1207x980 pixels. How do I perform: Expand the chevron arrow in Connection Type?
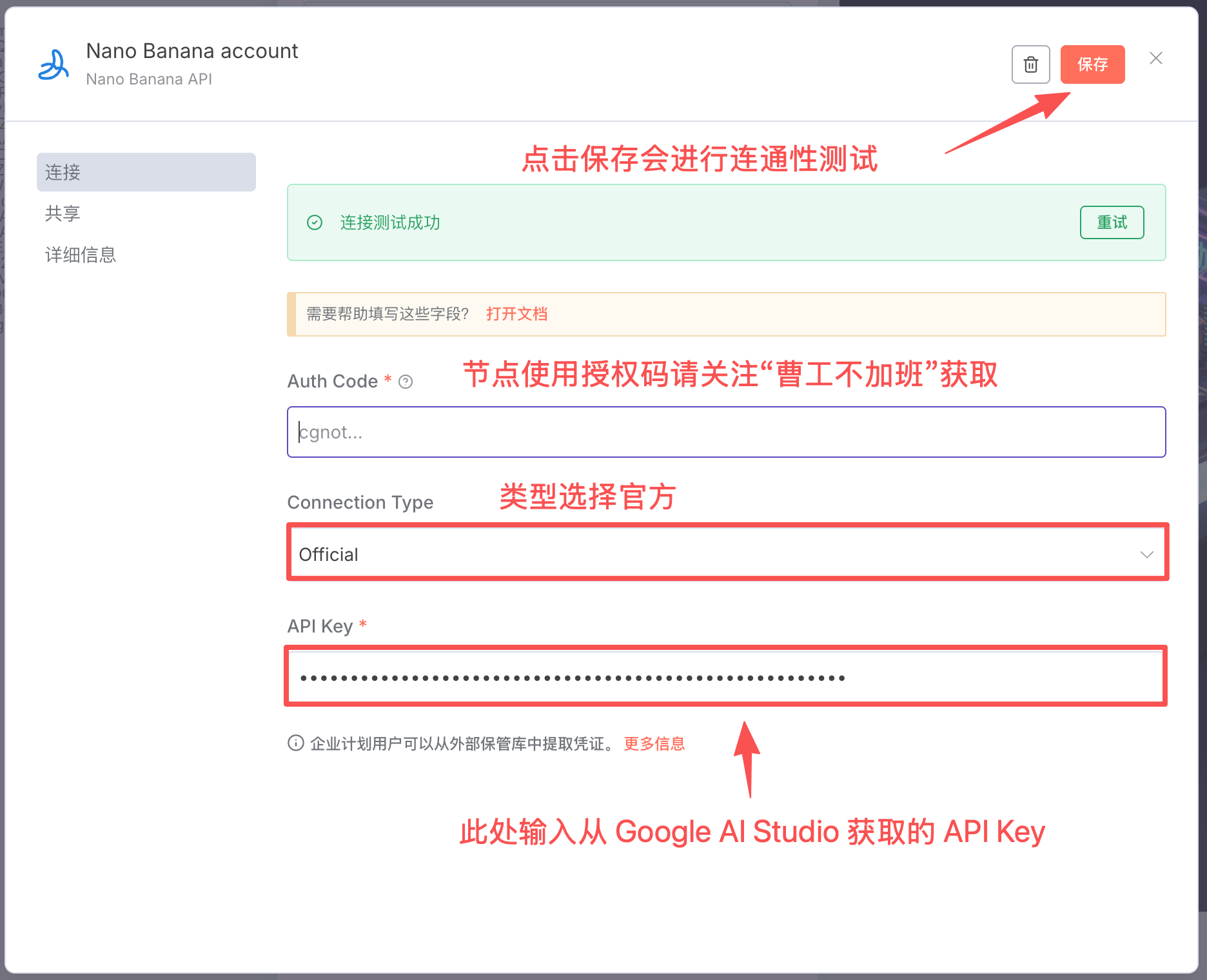click(1146, 554)
